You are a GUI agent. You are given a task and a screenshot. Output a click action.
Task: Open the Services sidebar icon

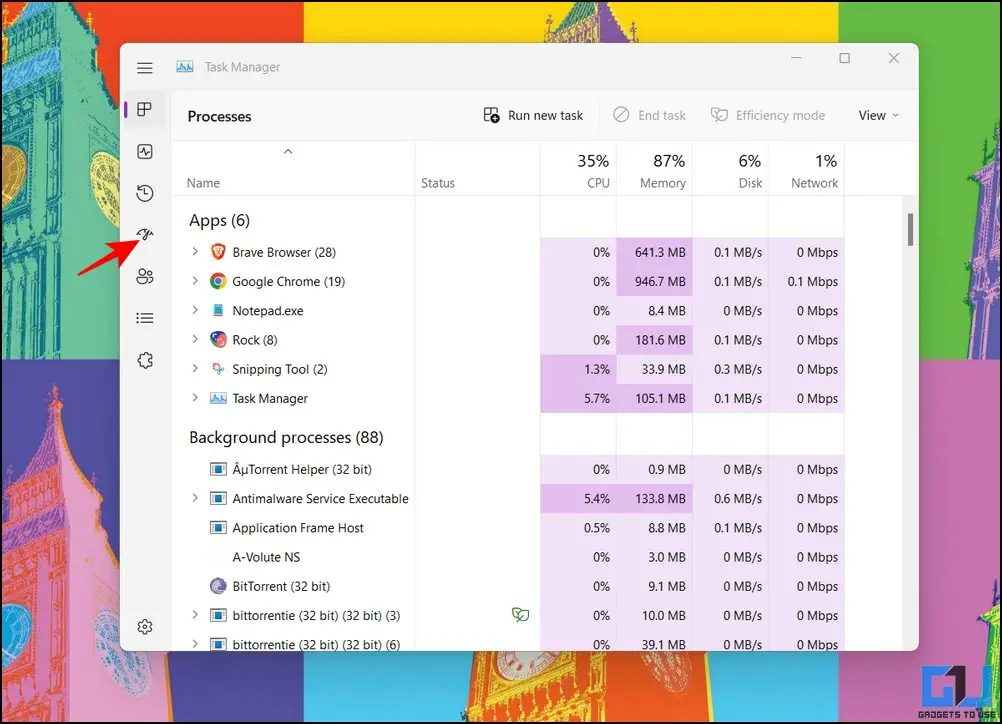coord(144,360)
